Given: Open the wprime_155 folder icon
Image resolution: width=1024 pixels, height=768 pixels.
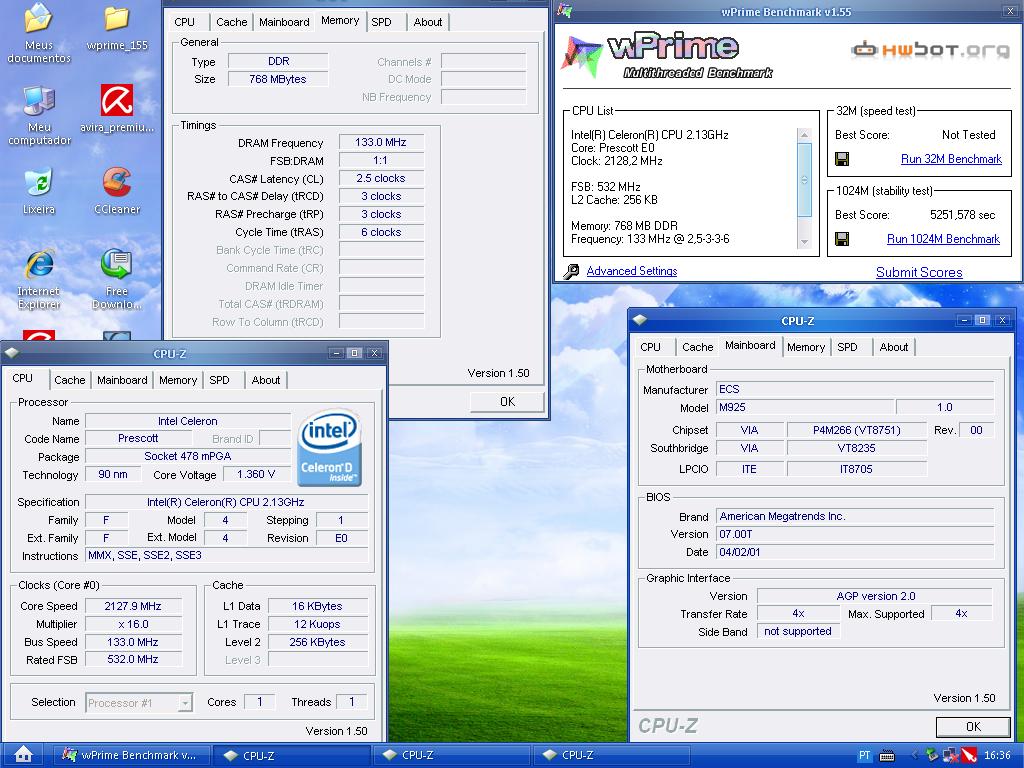Looking at the screenshot, I should coord(117,29).
